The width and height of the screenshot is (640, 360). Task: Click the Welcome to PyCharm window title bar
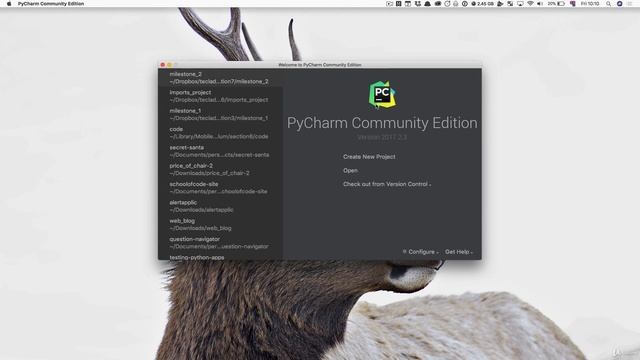coord(320,64)
